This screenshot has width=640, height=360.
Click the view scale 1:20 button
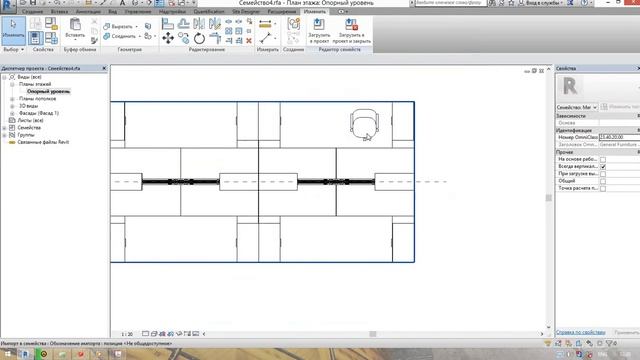tap(127, 334)
